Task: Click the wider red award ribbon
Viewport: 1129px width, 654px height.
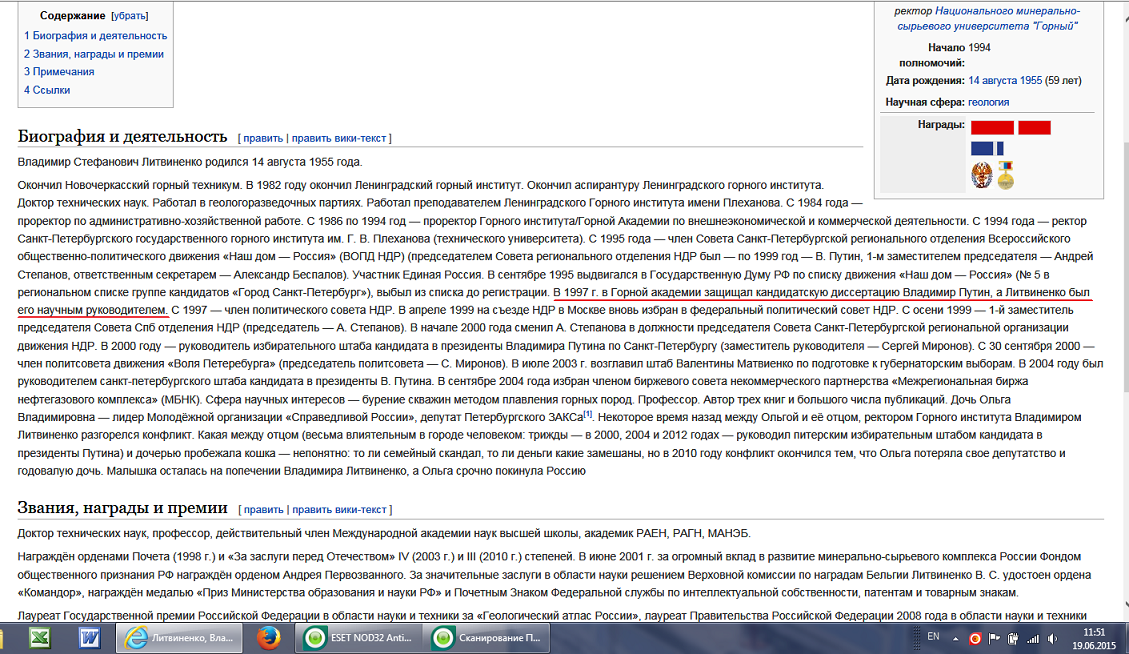Action: pyautogui.click(x=992, y=127)
